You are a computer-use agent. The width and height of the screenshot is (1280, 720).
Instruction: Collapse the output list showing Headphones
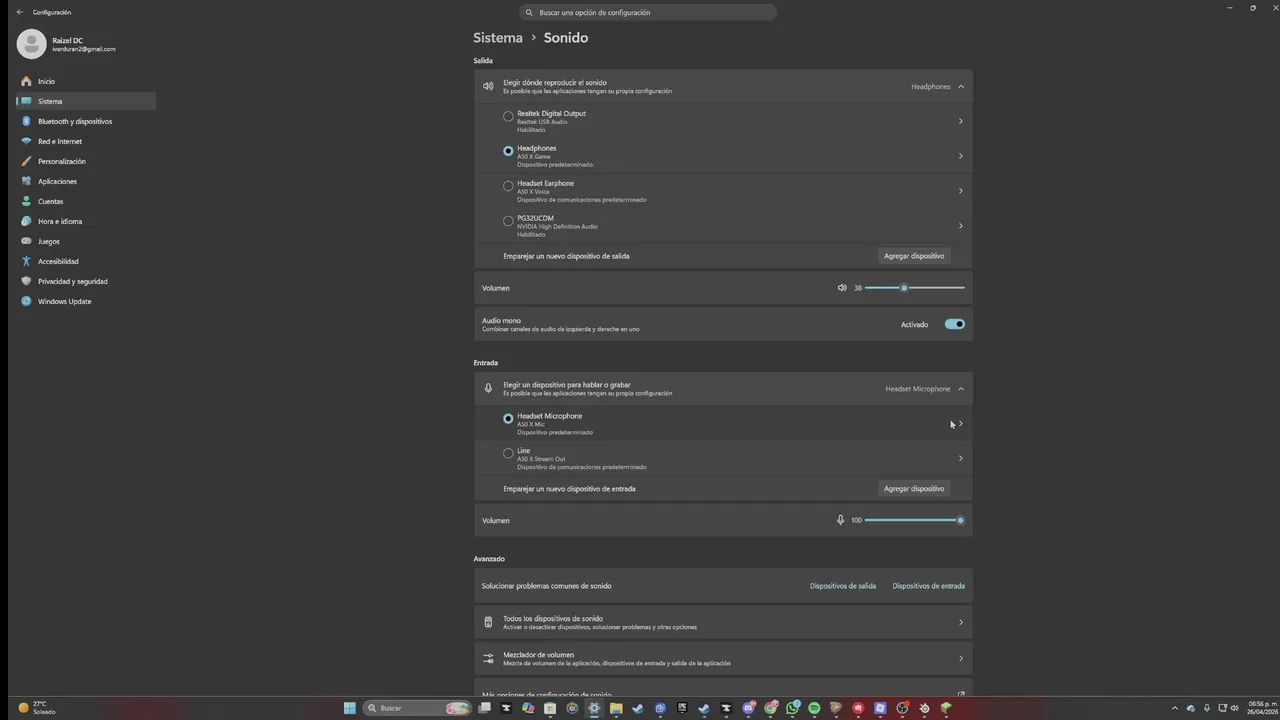tap(961, 87)
